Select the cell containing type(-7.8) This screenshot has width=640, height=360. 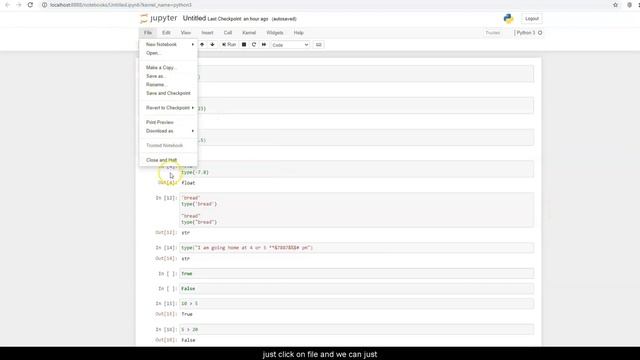(356, 169)
